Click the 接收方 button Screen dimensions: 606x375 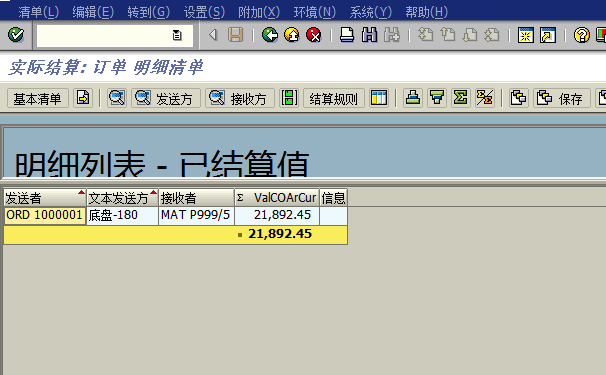tap(240, 98)
